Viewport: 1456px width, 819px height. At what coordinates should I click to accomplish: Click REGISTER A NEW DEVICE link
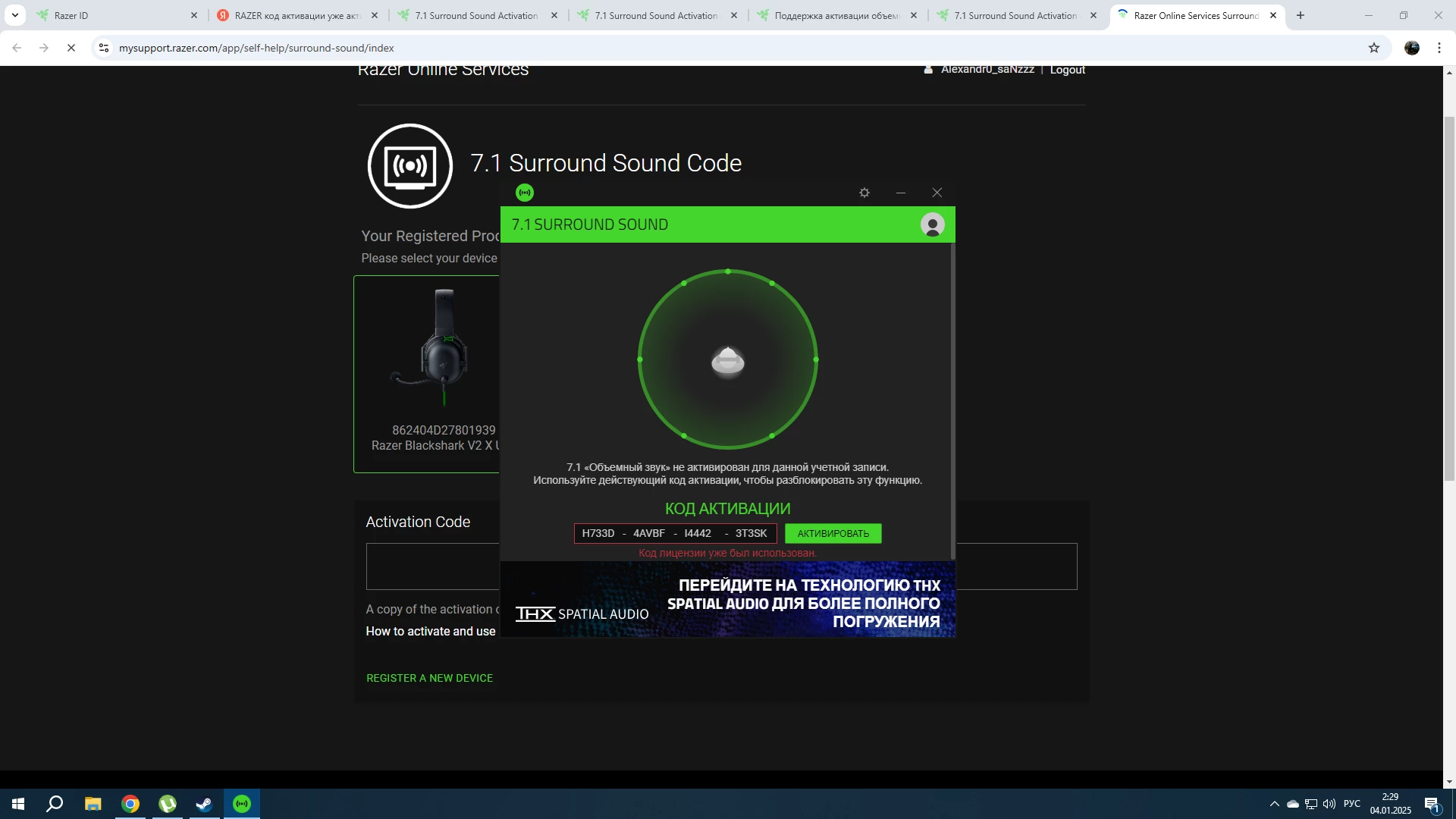[429, 678]
